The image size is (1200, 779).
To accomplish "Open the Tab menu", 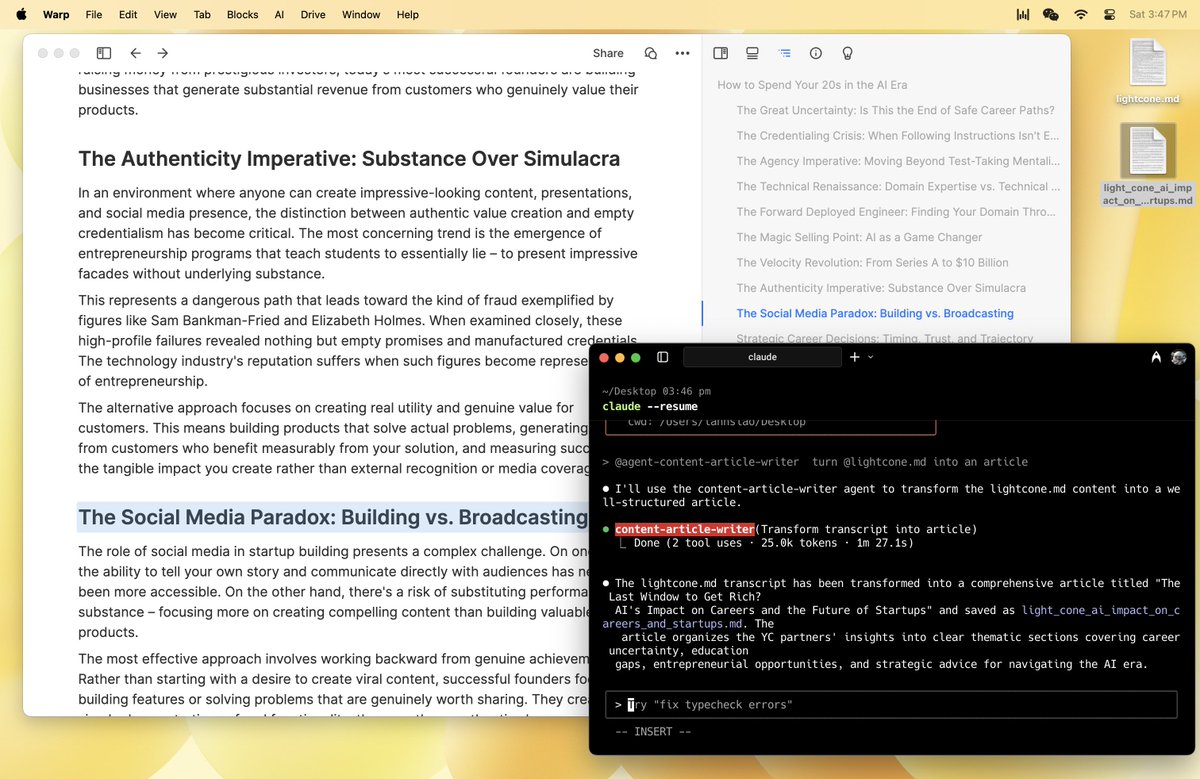I will click(202, 14).
